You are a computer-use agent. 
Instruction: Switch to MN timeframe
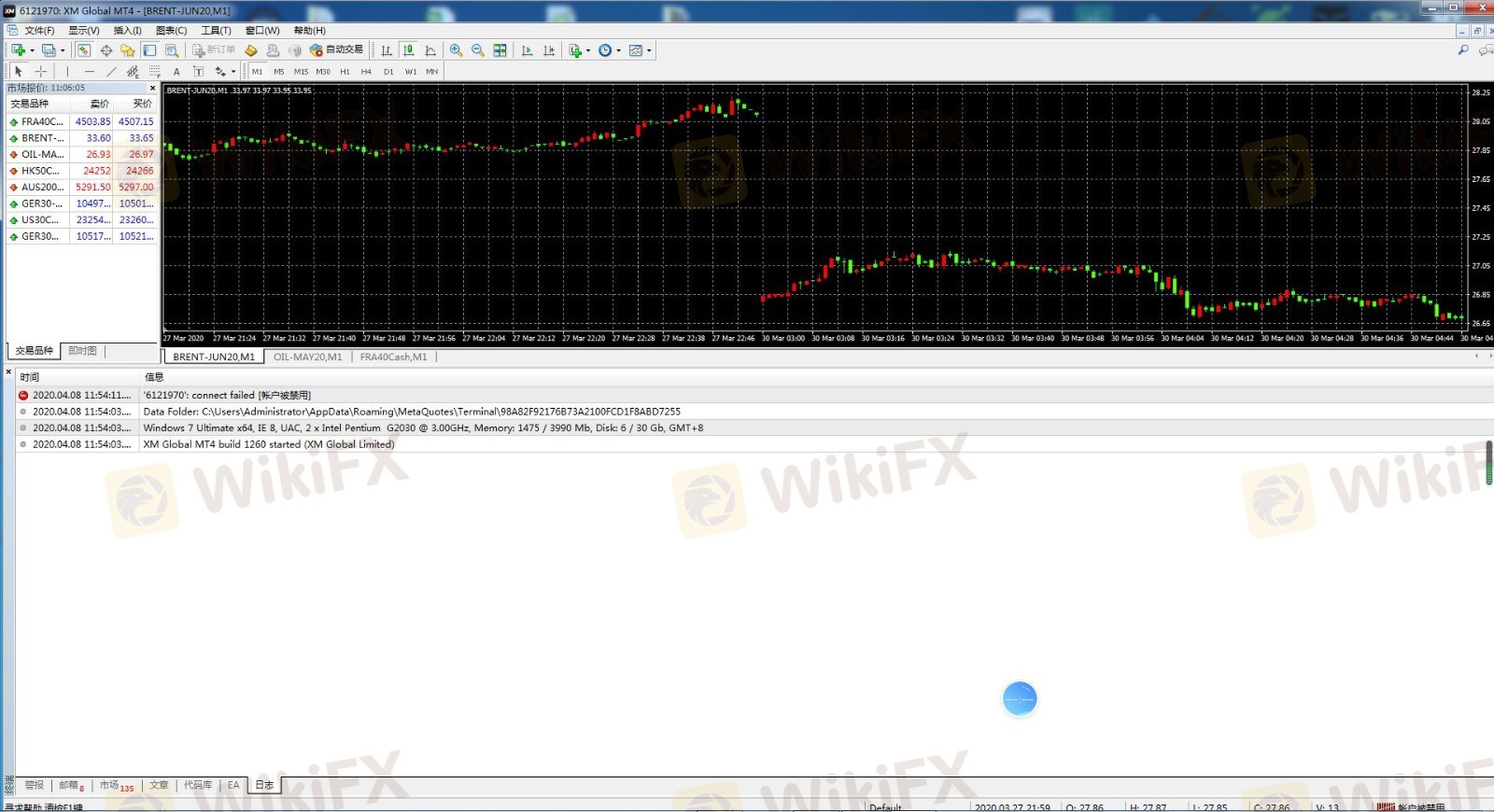pyautogui.click(x=432, y=71)
